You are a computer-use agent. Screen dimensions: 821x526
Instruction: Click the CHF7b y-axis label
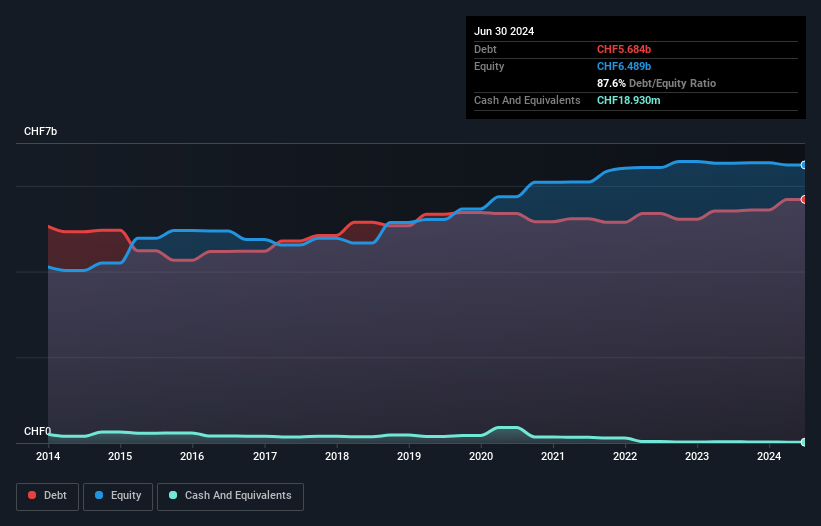(x=40, y=131)
